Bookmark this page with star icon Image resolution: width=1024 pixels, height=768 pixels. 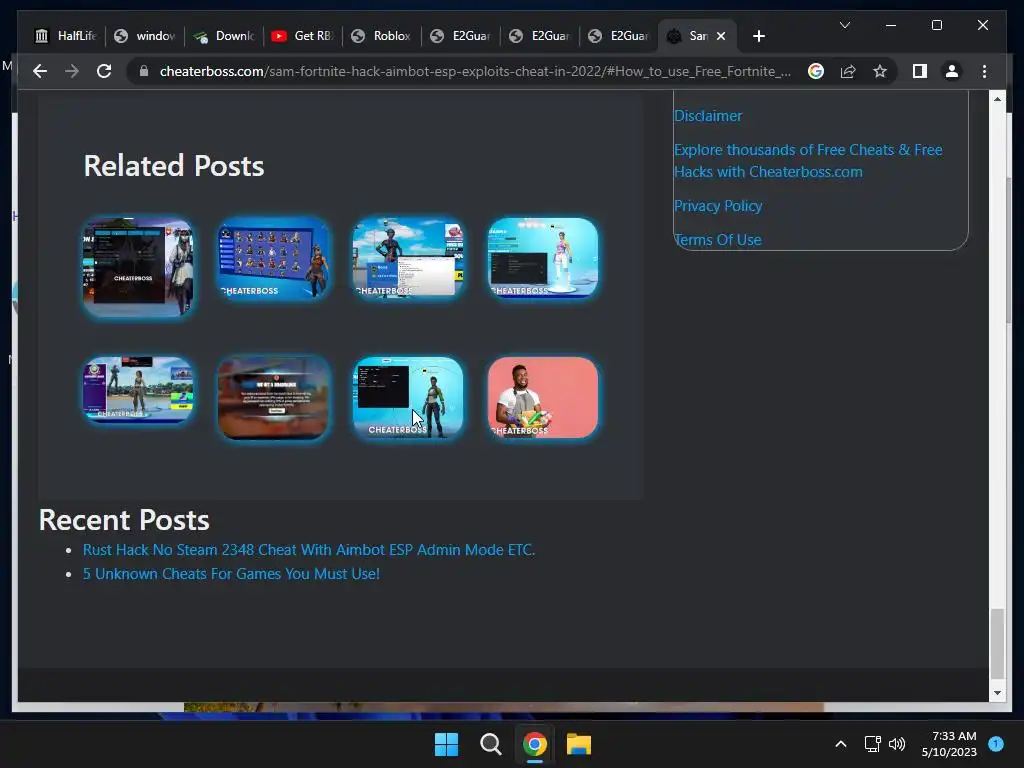(x=880, y=71)
